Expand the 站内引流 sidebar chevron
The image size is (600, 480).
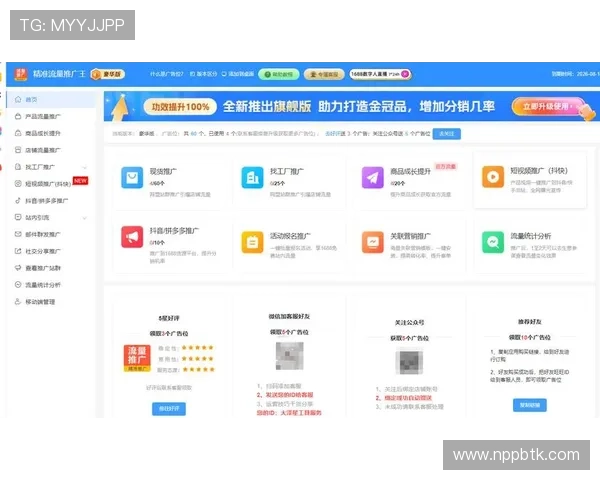(x=85, y=218)
